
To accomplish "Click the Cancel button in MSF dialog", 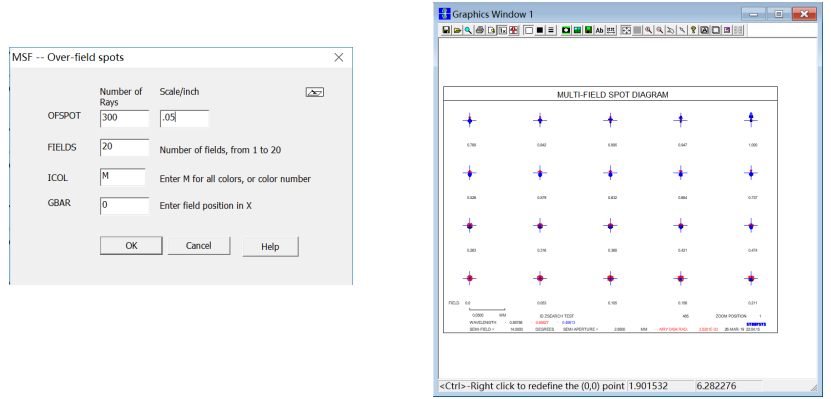I will (199, 246).
